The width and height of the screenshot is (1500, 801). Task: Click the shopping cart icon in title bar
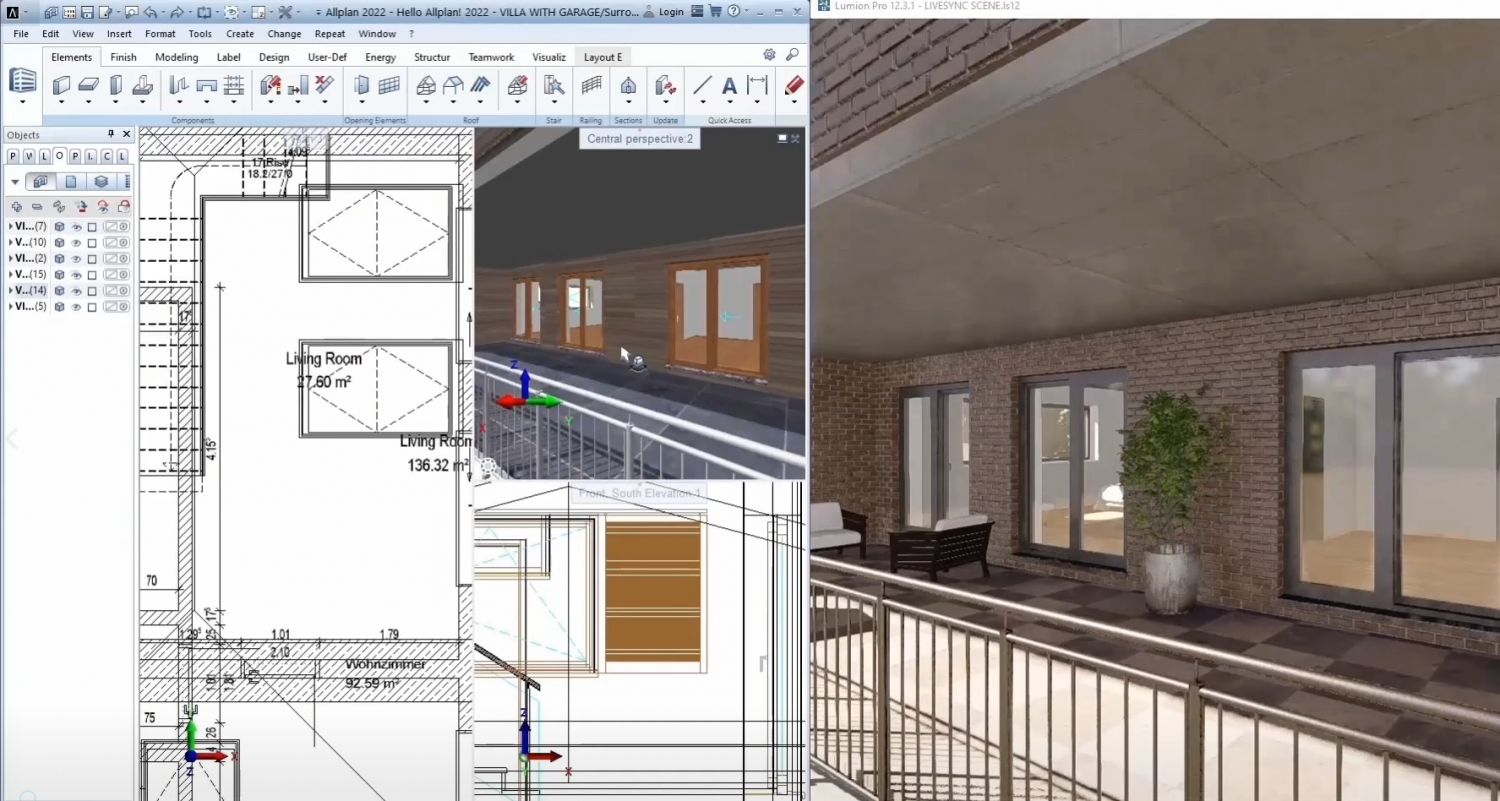click(715, 12)
